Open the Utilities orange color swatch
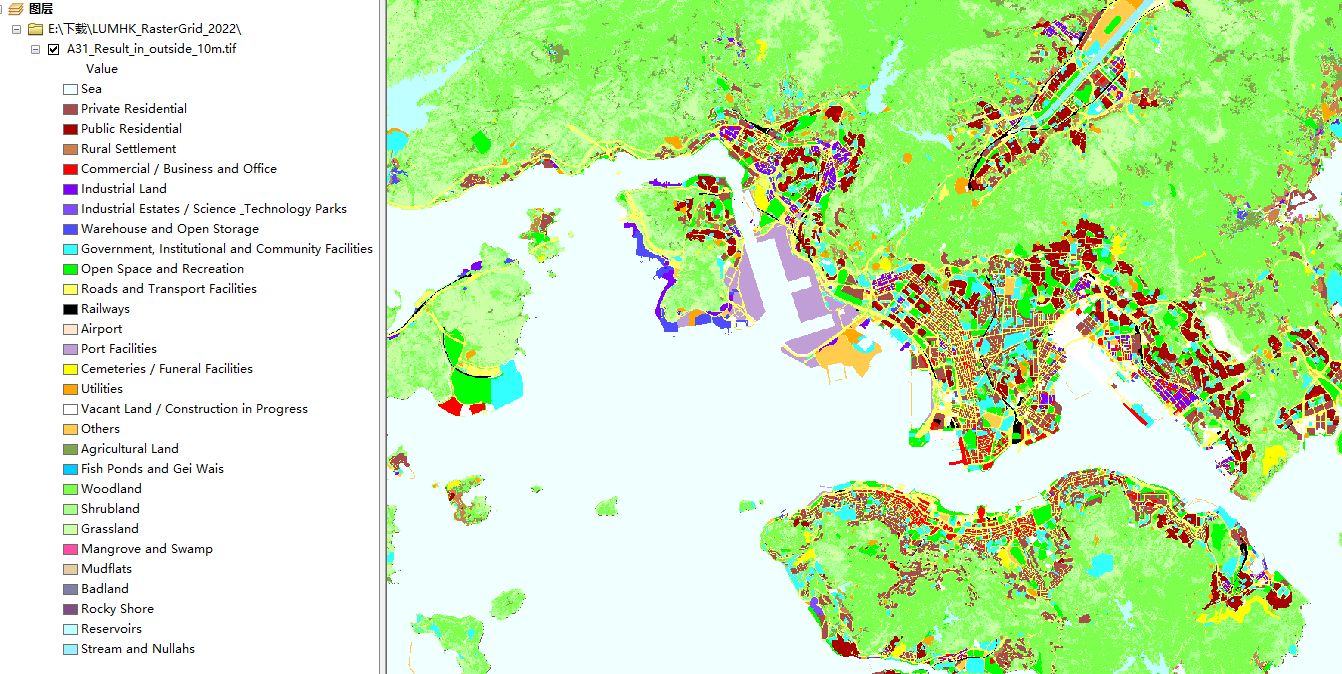The image size is (1342, 674). (70, 389)
